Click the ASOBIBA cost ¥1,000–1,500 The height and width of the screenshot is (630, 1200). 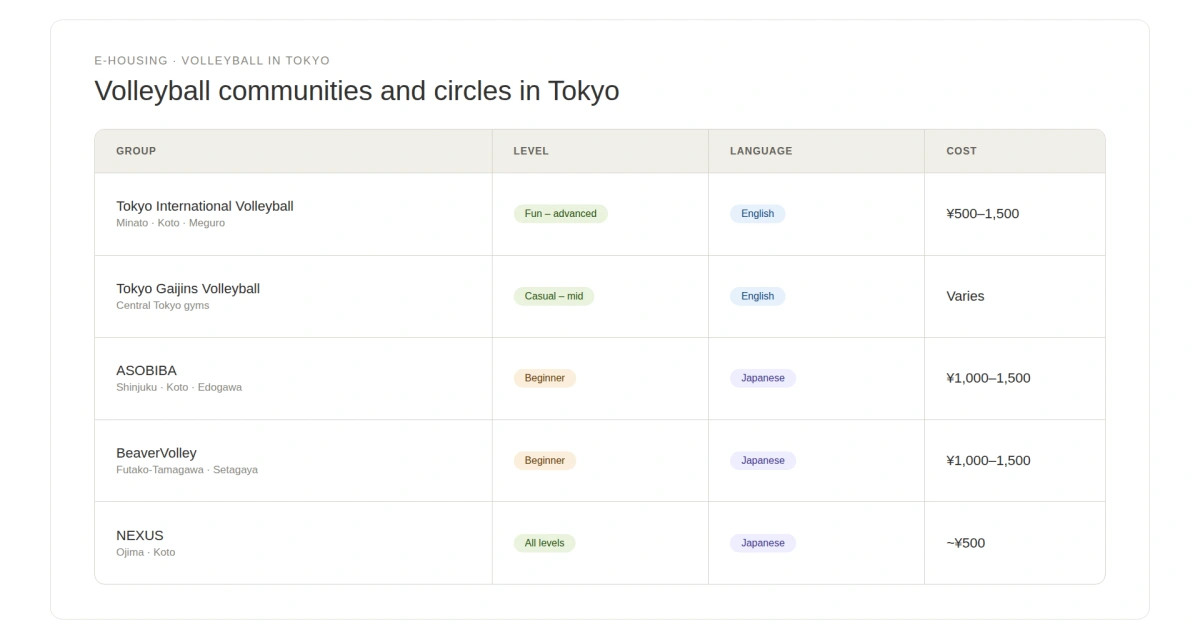pos(988,378)
